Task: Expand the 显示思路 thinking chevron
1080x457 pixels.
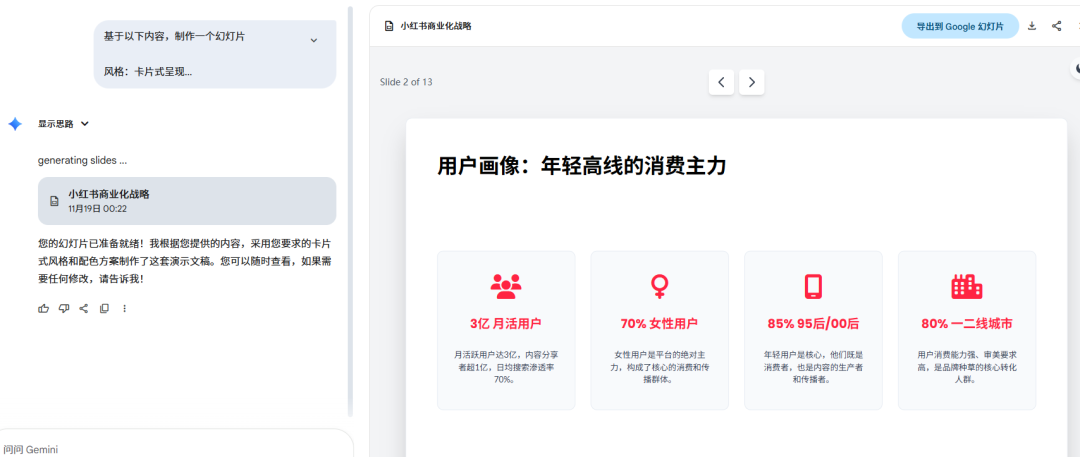Action: 85,124
